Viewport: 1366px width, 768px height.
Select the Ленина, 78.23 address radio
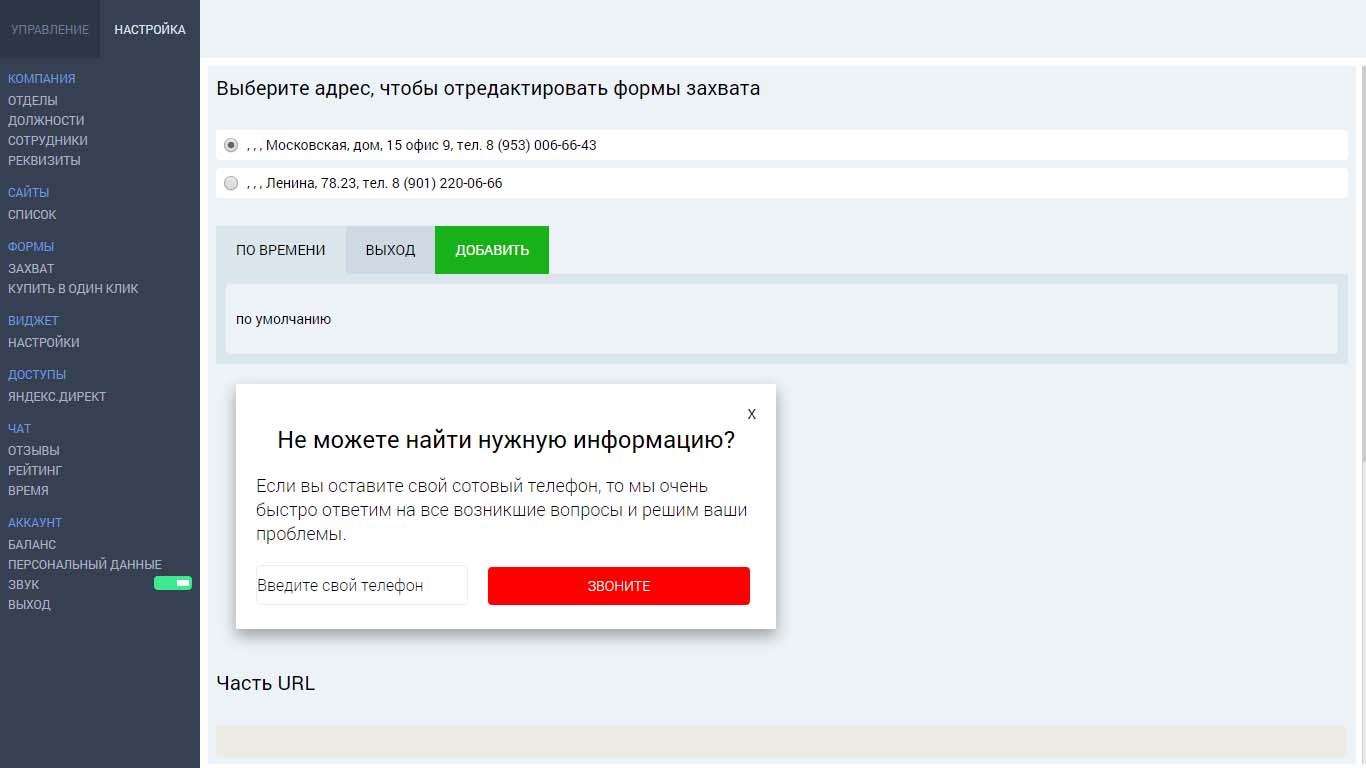click(x=232, y=184)
